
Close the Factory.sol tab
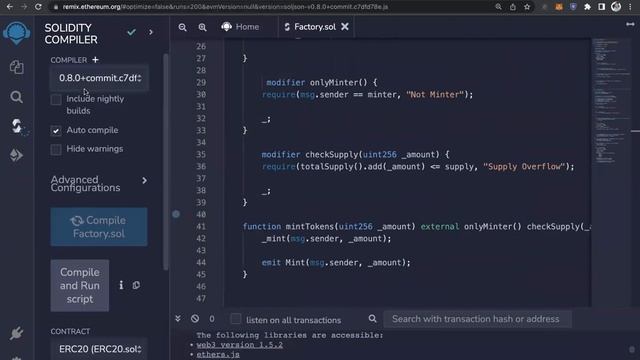coord(345,27)
